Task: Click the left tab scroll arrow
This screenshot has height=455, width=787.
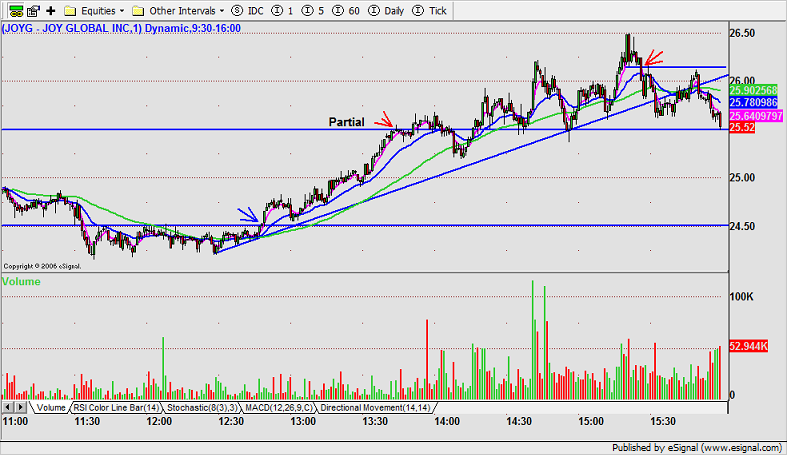Action: coord(8,407)
